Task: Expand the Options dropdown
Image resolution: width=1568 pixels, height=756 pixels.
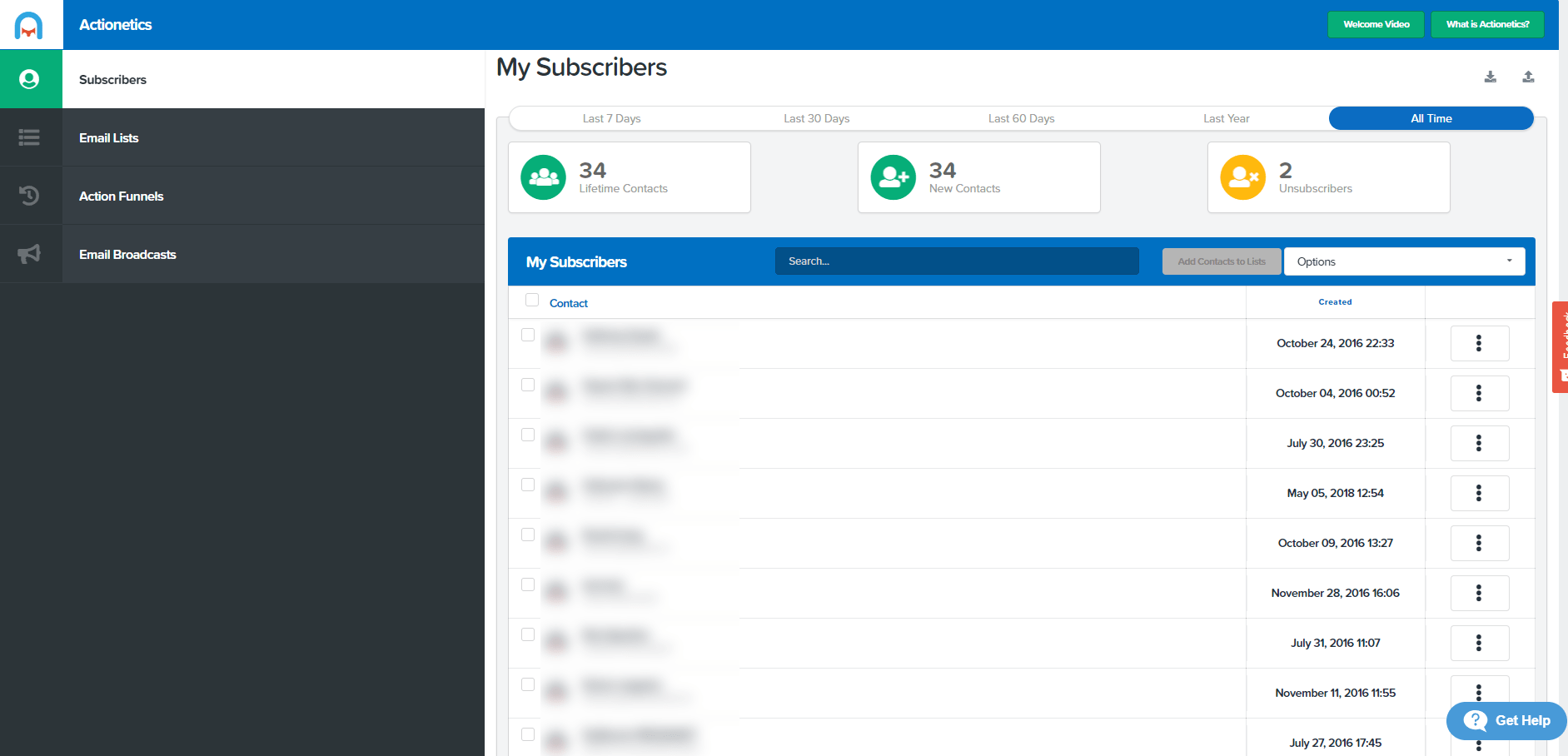Action: coord(1404,261)
